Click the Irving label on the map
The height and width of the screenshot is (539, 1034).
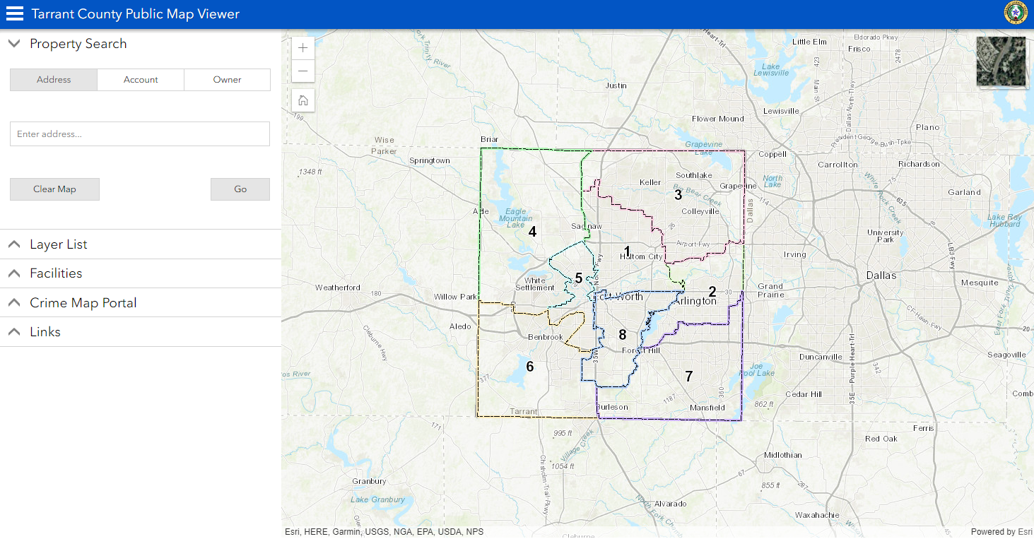click(x=795, y=255)
